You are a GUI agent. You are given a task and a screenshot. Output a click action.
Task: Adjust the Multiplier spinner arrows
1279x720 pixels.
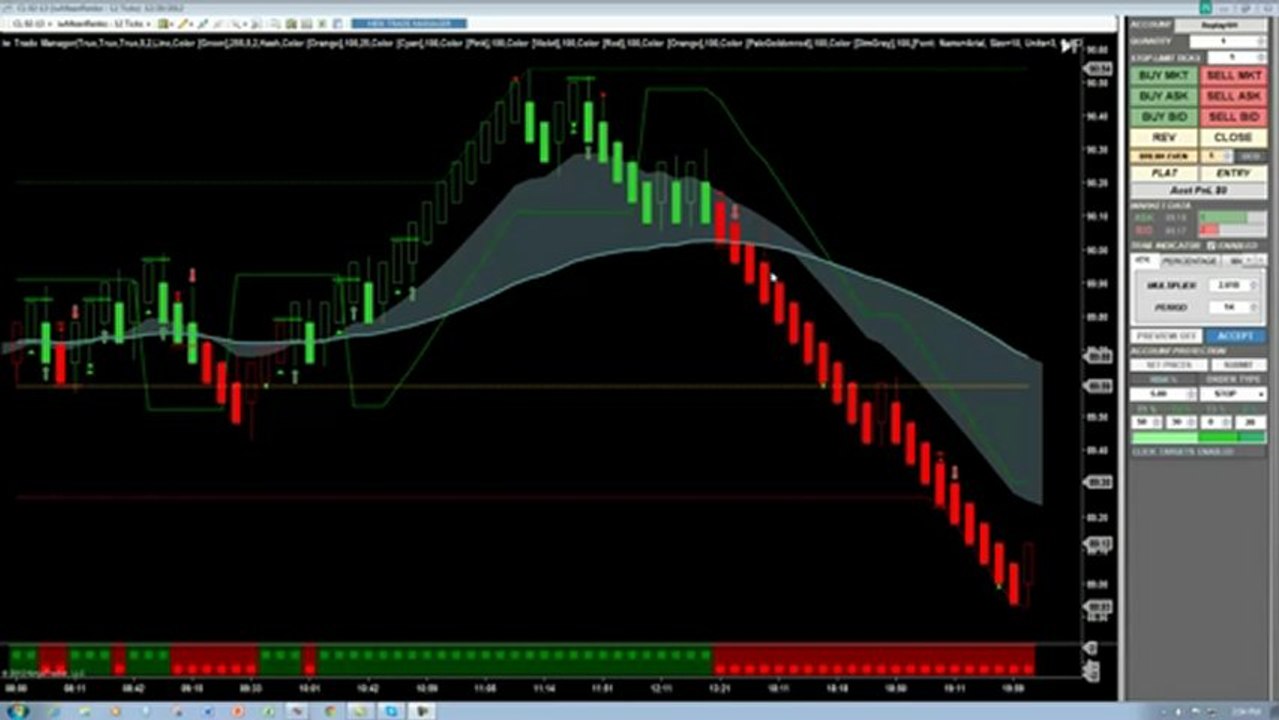(x=1254, y=285)
